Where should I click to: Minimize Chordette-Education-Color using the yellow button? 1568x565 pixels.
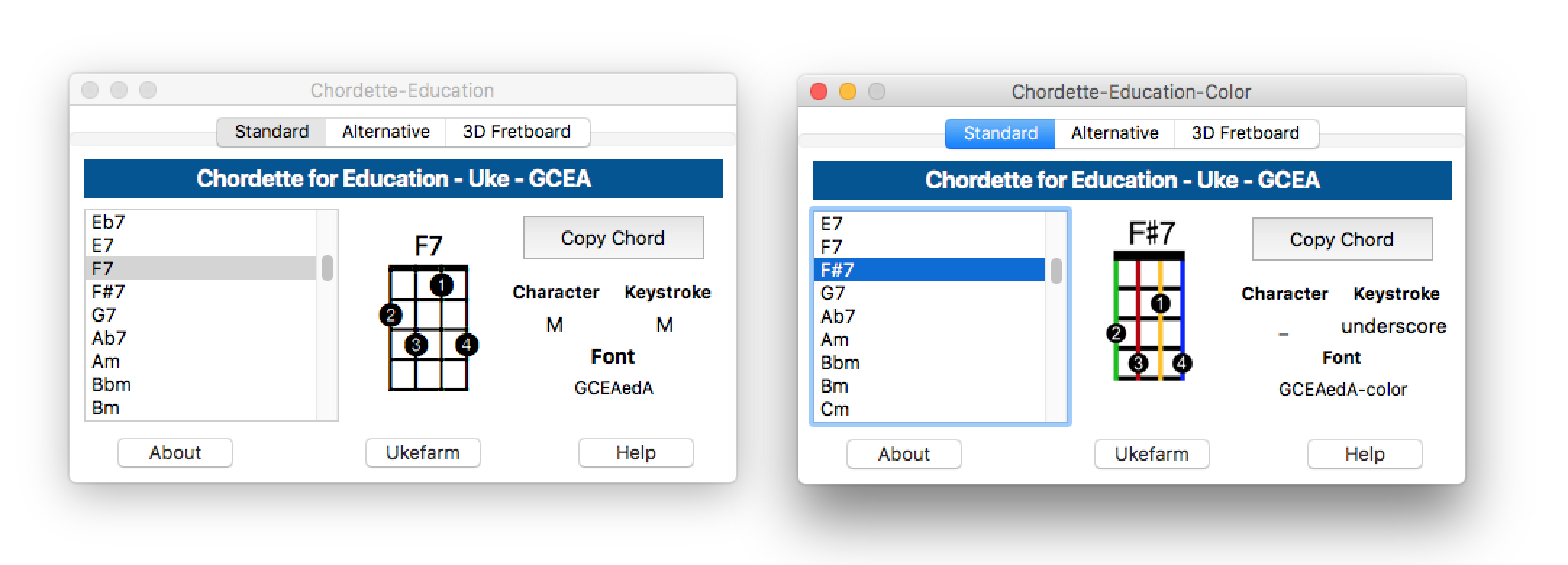click(848, 91)
